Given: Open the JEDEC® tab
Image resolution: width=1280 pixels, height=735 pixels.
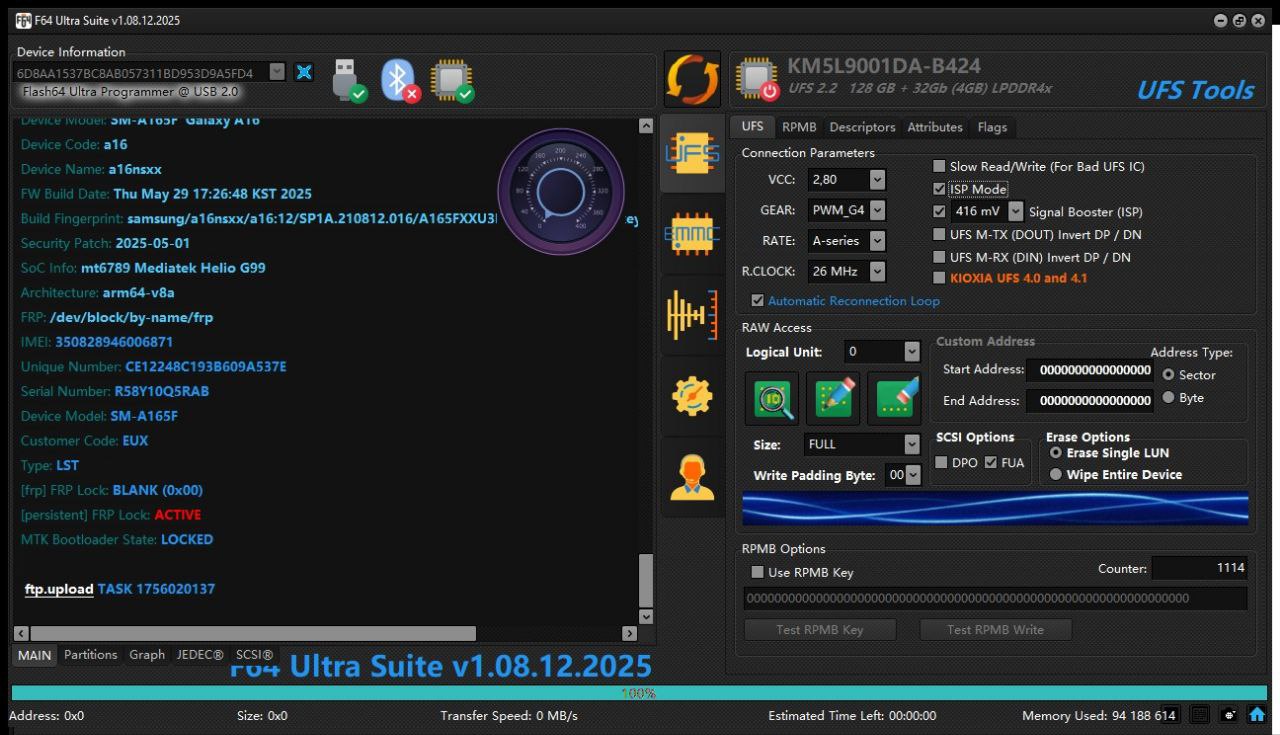Looking at the screenshot, I should click(200, 655).
